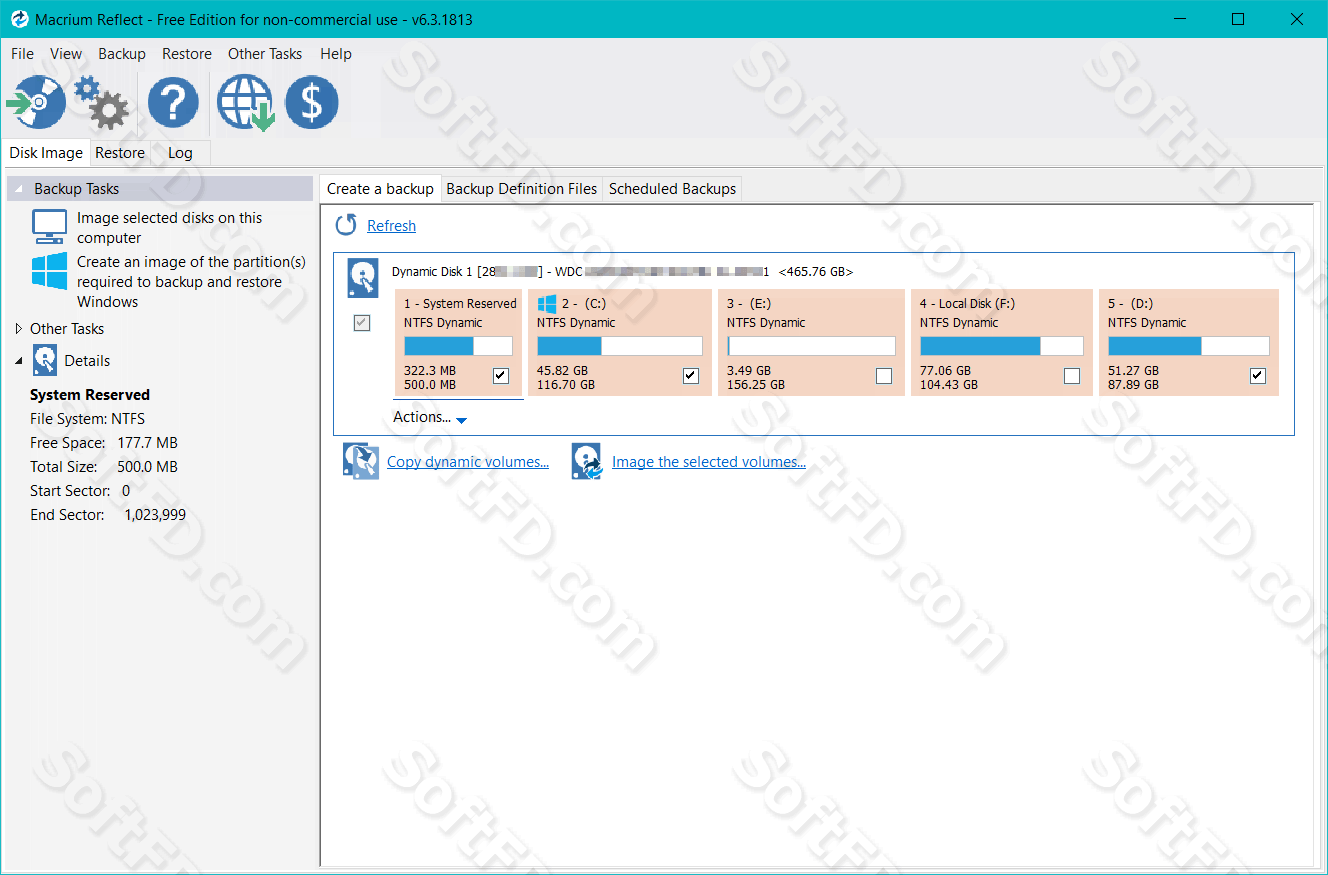Select the '5 - (D:)' partition label
This screenshot has height=875, width=1328.
1131,303
